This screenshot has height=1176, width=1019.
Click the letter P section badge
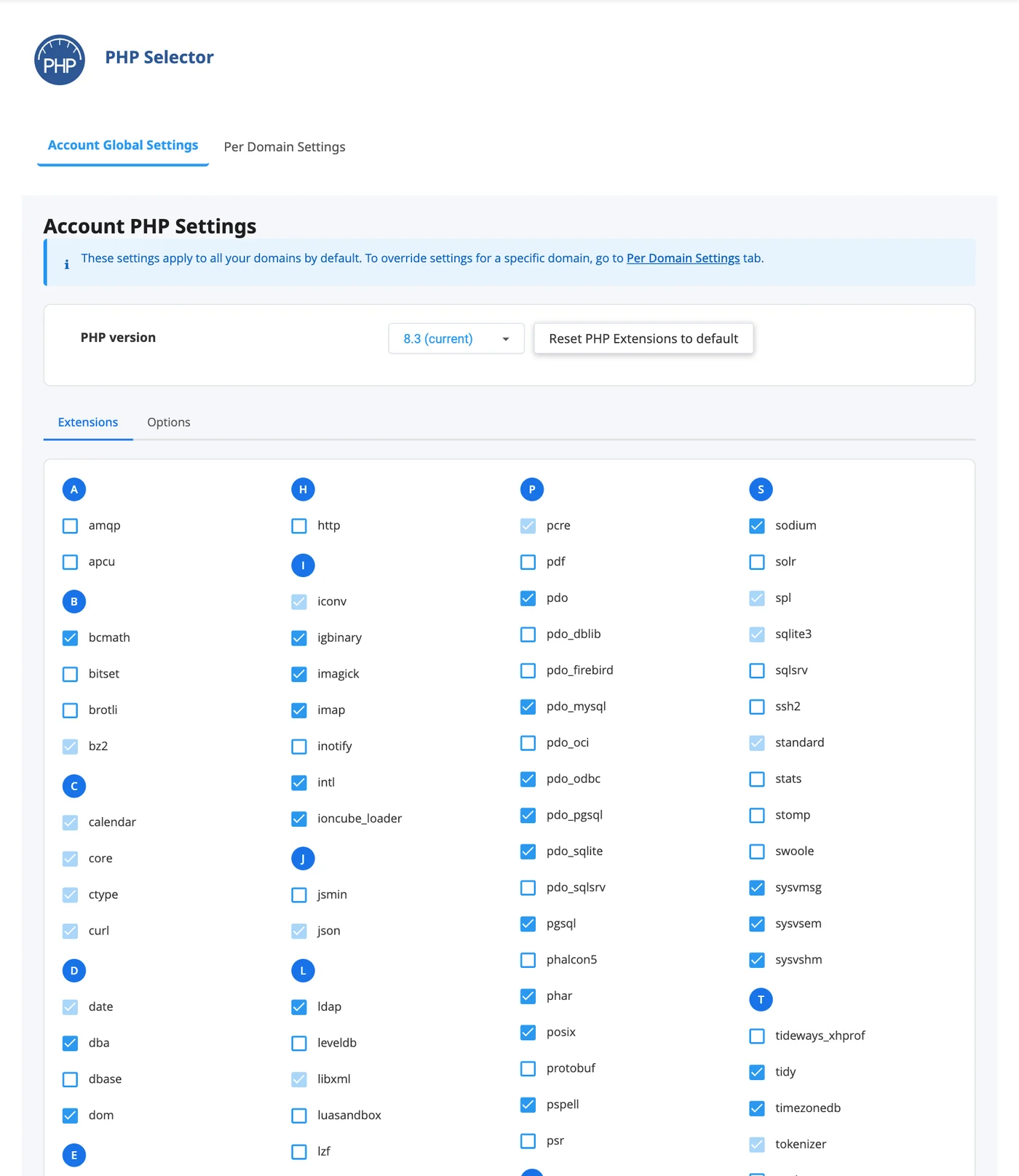point(532,490)
